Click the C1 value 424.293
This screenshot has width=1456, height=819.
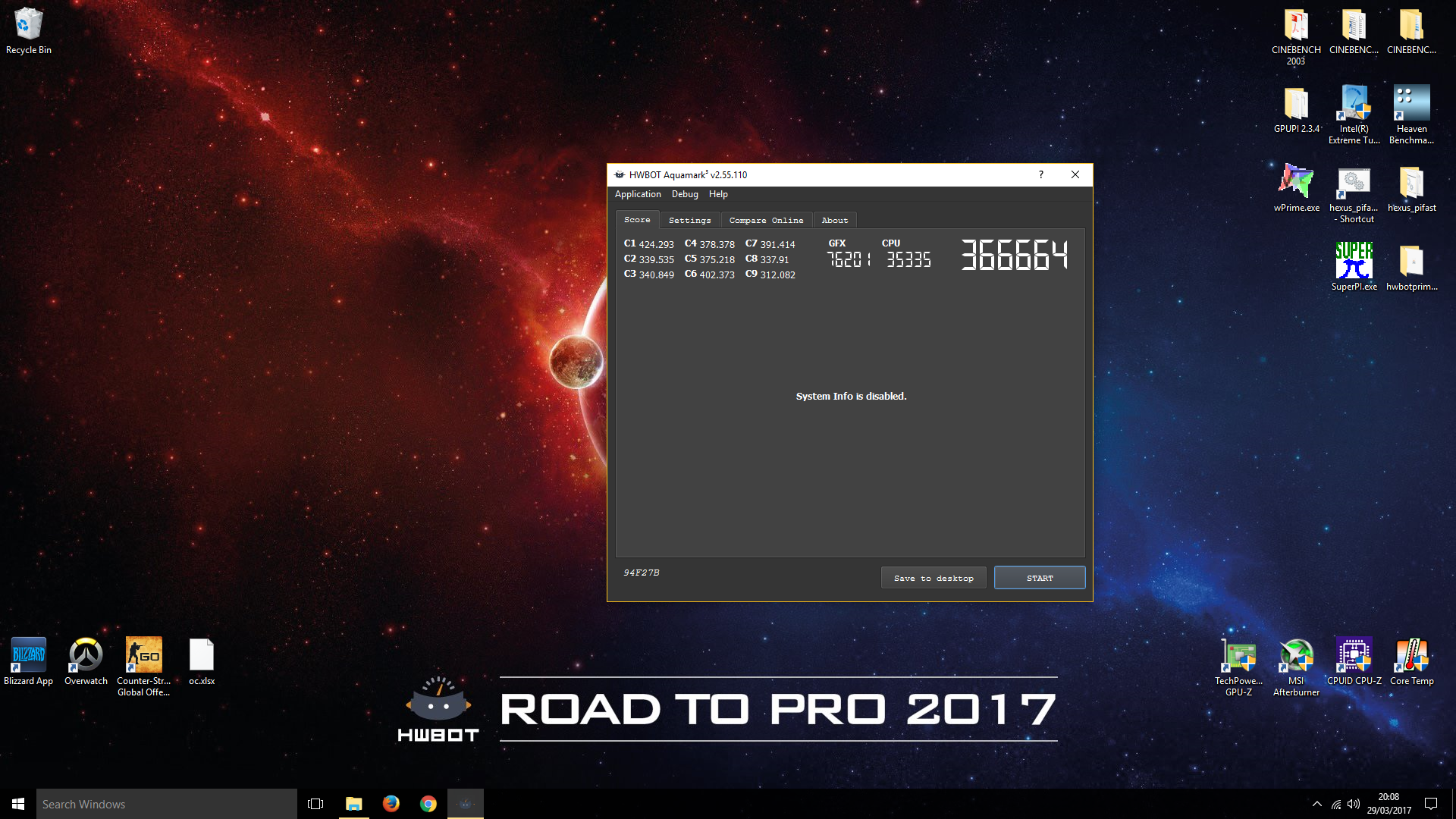tap(656, 244)
